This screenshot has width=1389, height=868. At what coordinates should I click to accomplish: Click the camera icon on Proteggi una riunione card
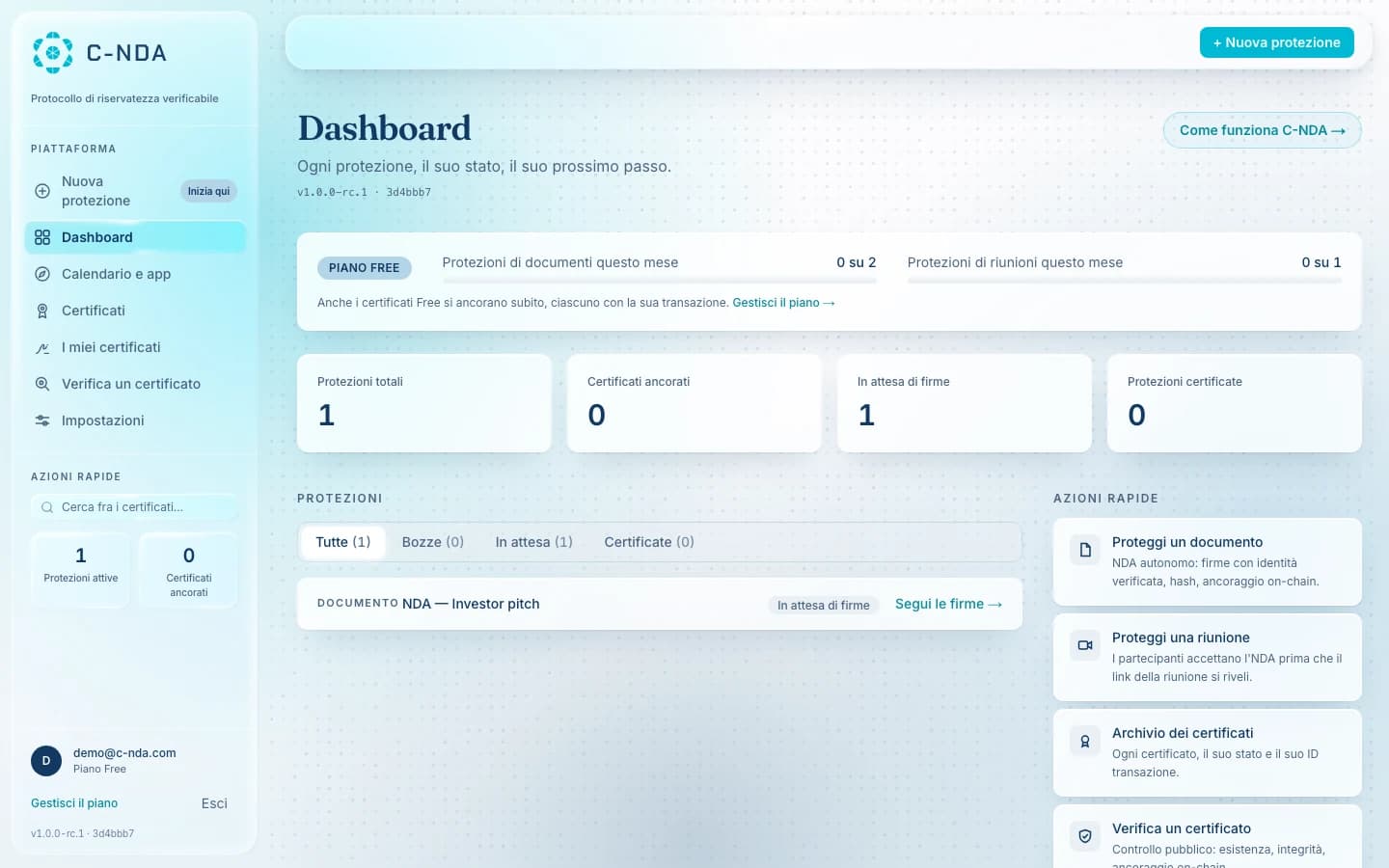1085,645
